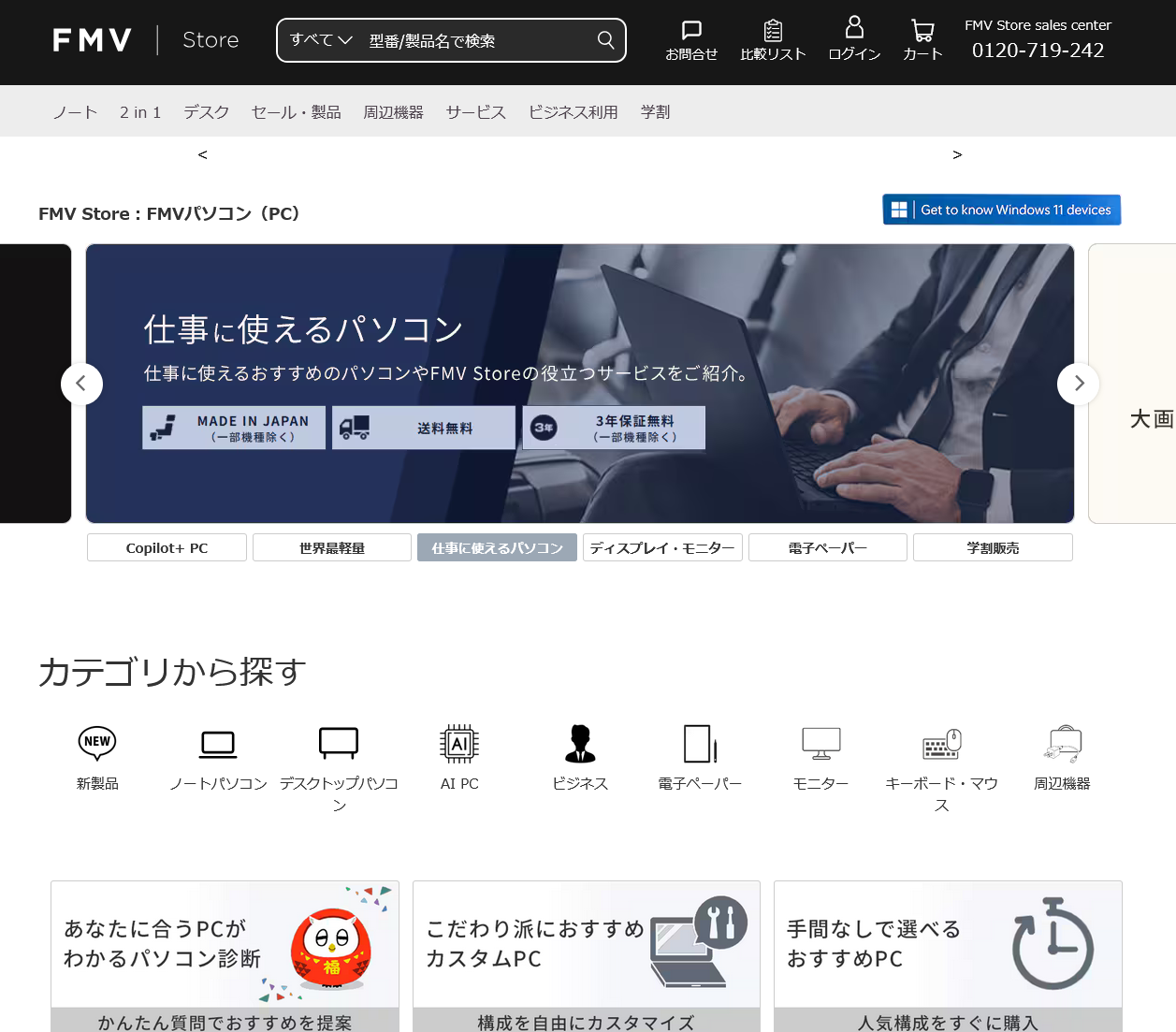Open お問合せ contact chat icon
Viewport: 1176px width, 1032px height.
coord(691,41)
